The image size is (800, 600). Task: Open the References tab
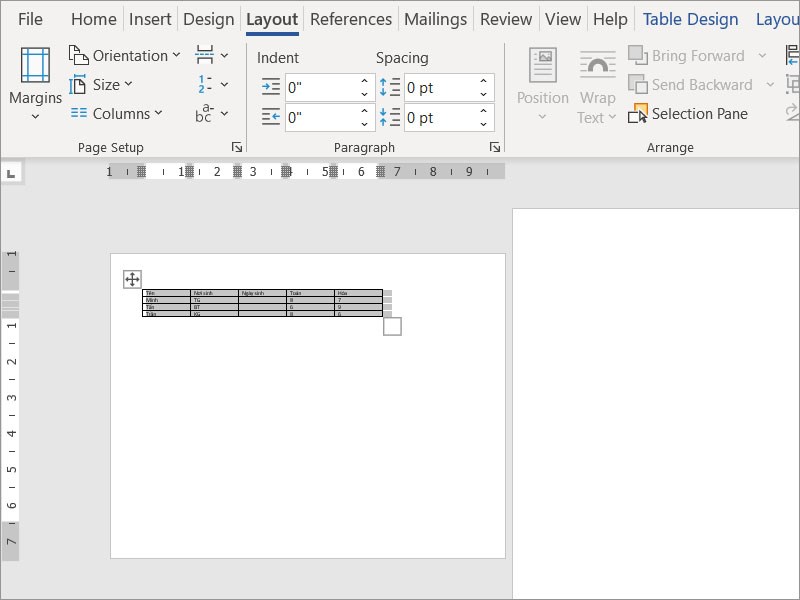point(350,19)
